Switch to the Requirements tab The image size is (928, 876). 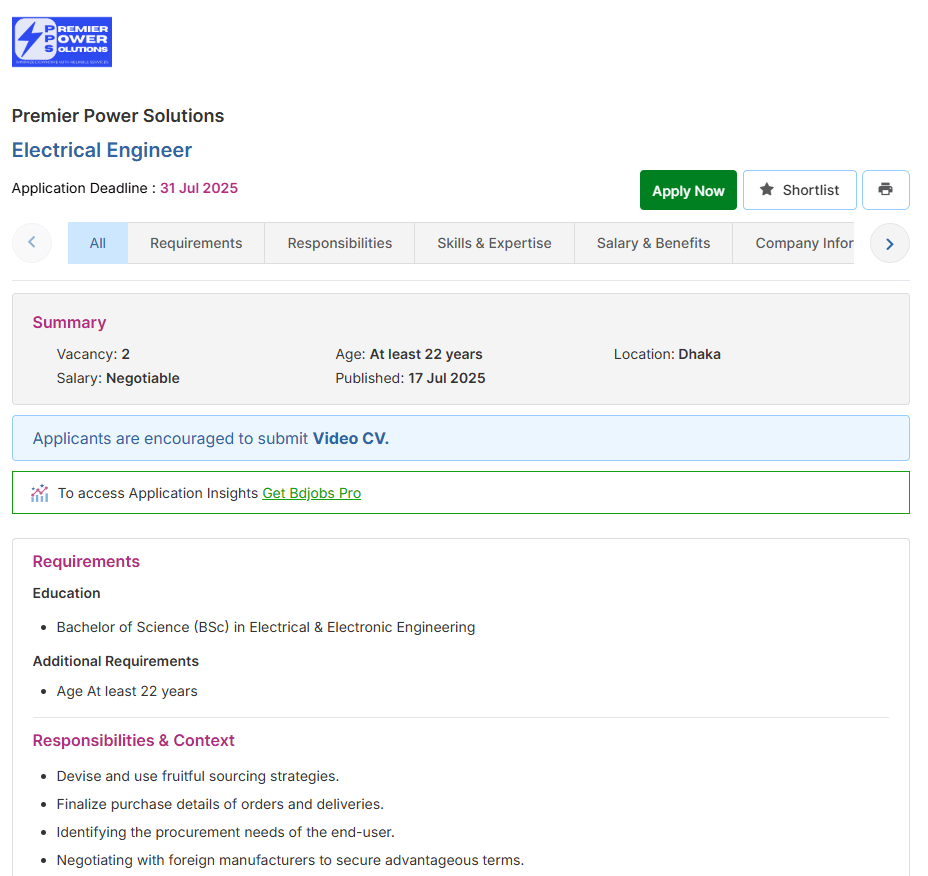click(x=196, y=243)
